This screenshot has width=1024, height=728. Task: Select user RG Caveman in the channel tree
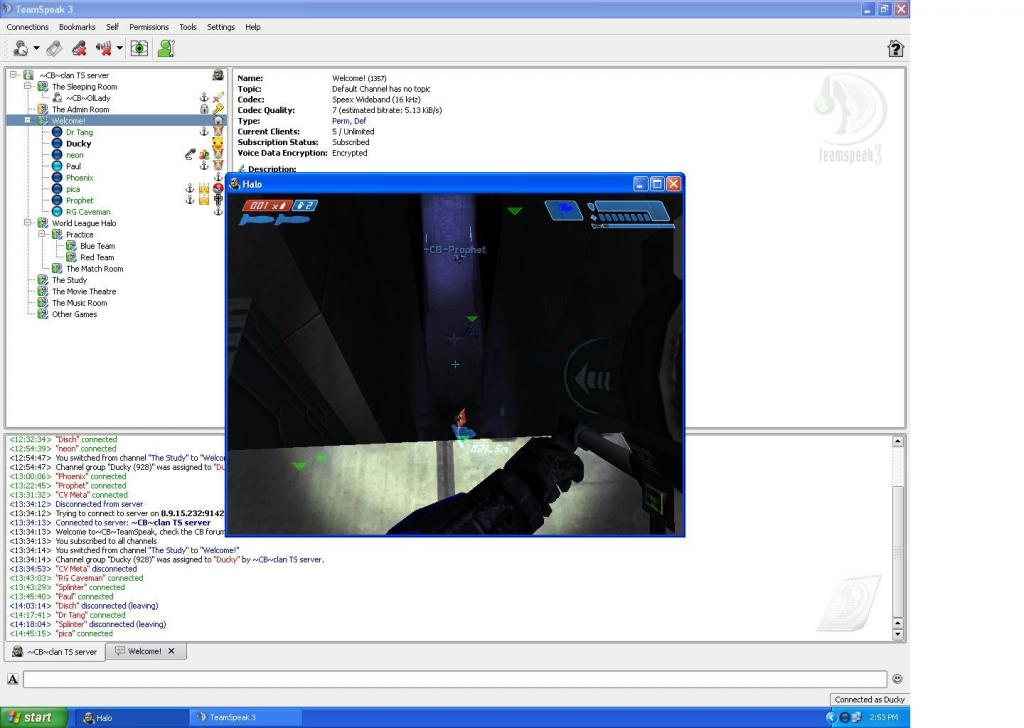click(x=88, y=212)
